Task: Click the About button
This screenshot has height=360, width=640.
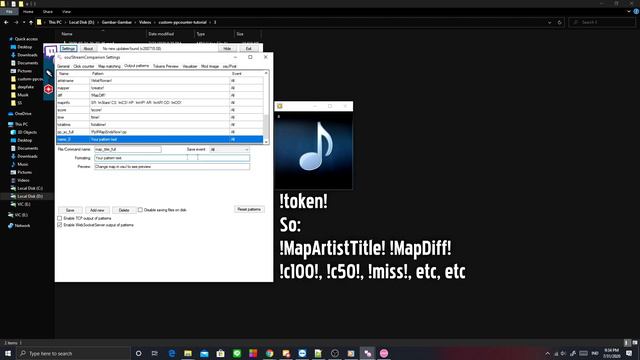Action: point(88,49)
